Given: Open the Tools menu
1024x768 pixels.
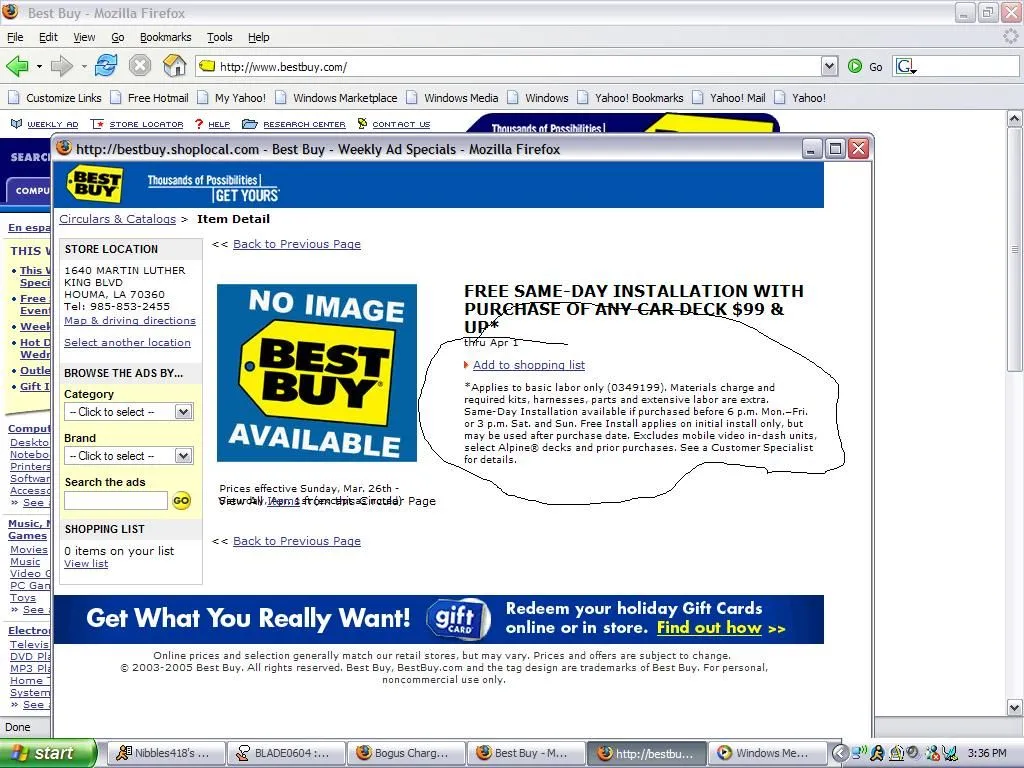Looking at the screenshot, I should click(x=219, y=37).
